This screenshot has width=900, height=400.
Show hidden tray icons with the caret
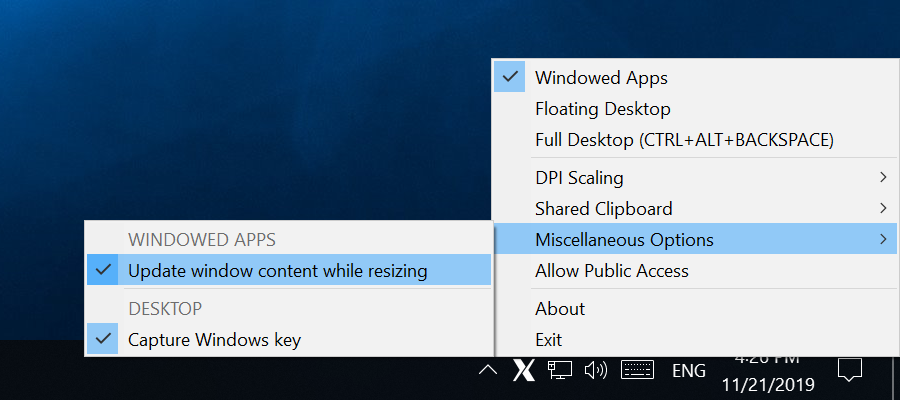(488, 371)
